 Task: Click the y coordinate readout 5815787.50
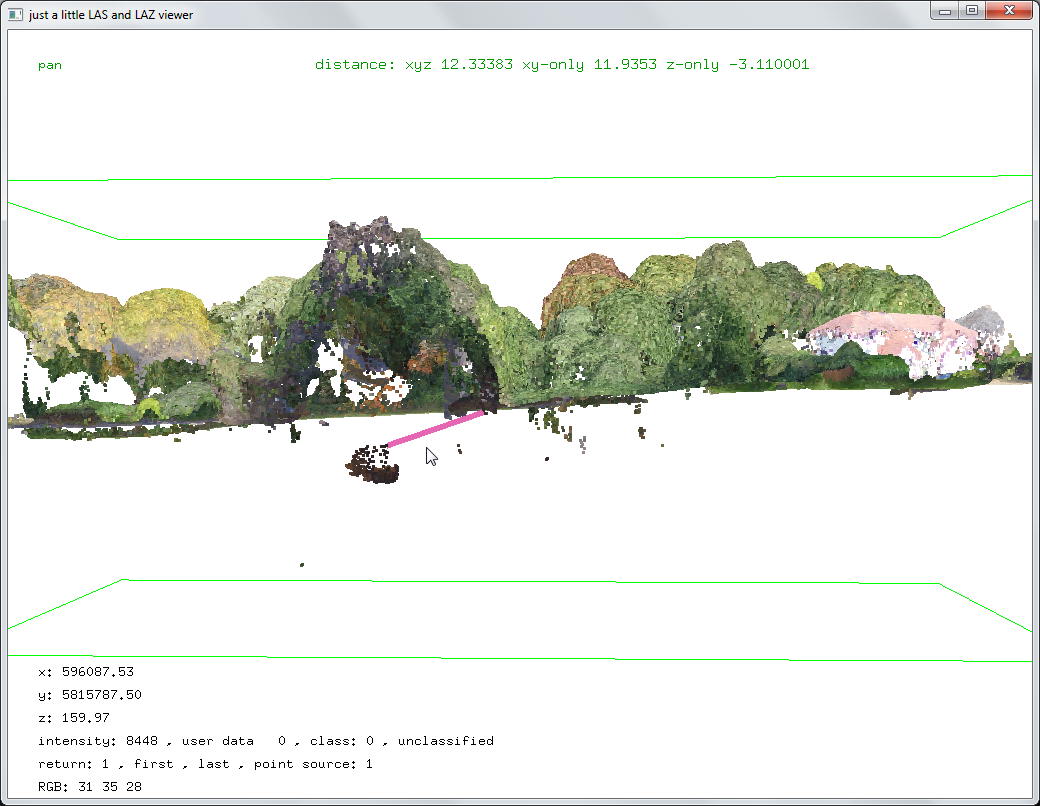[x=102, y=695]
